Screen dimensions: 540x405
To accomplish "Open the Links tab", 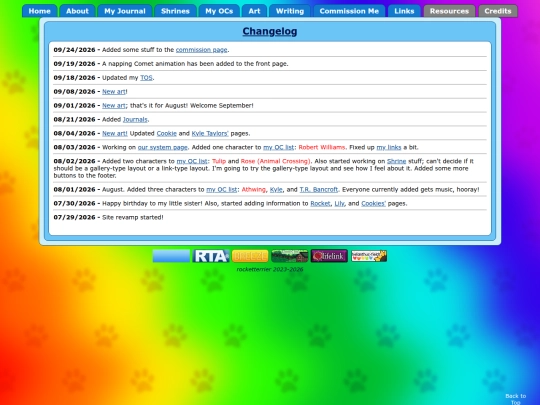I will coord(404,11).
